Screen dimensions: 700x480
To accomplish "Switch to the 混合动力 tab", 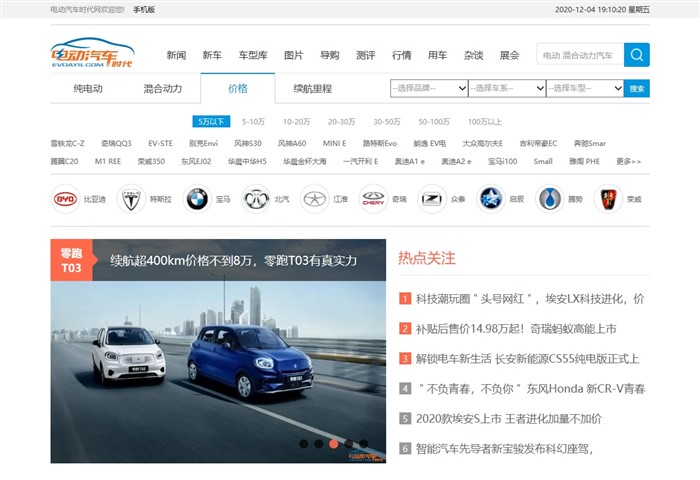I will (x=162, y=88).
